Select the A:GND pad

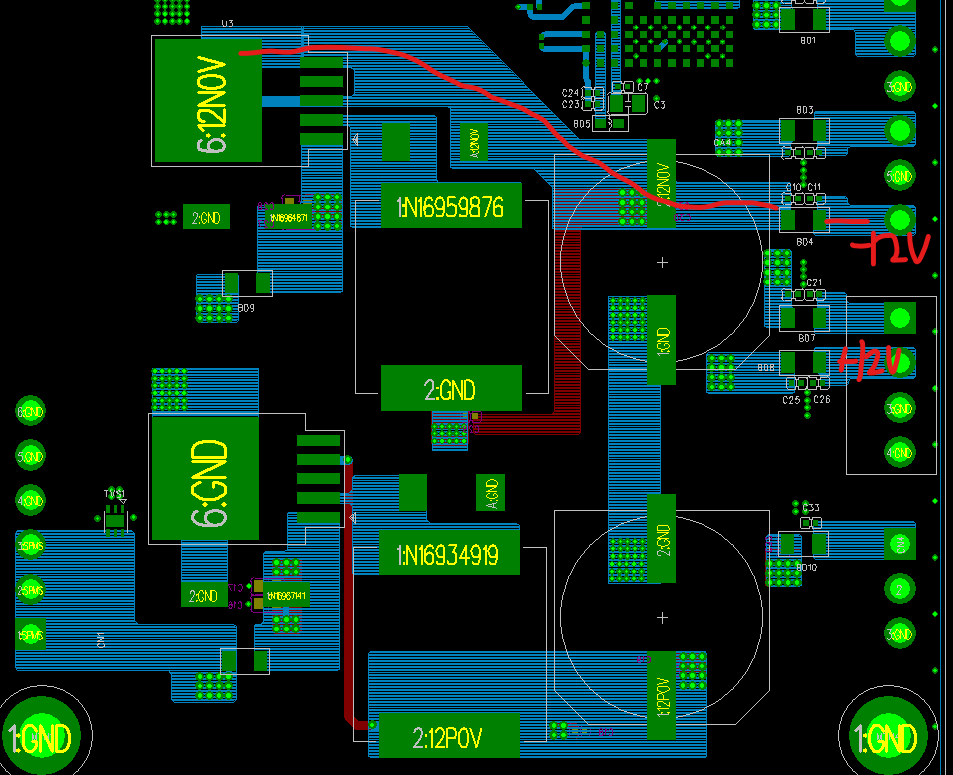tap(490, 492)
